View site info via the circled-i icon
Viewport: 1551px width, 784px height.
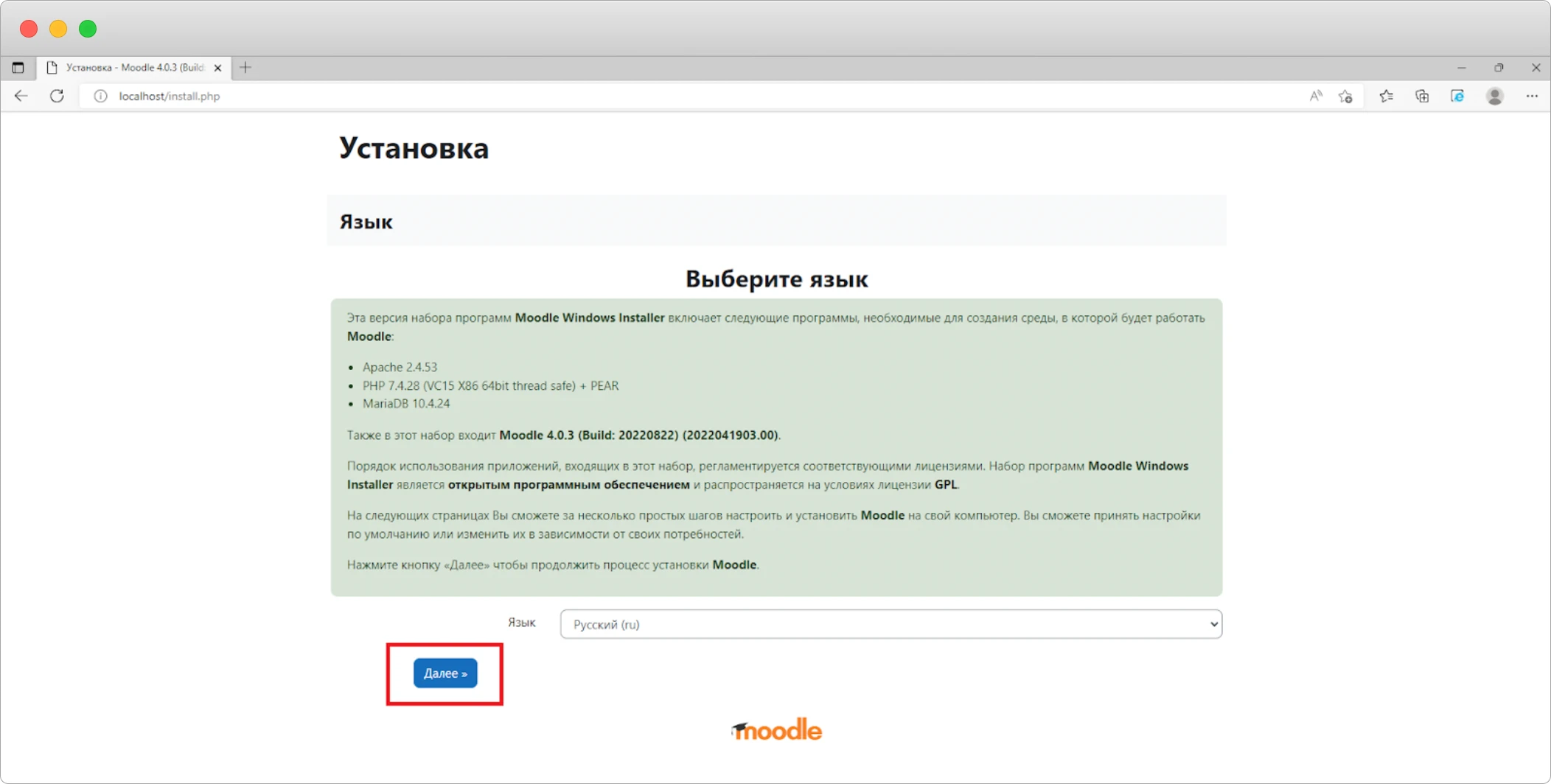100,96
